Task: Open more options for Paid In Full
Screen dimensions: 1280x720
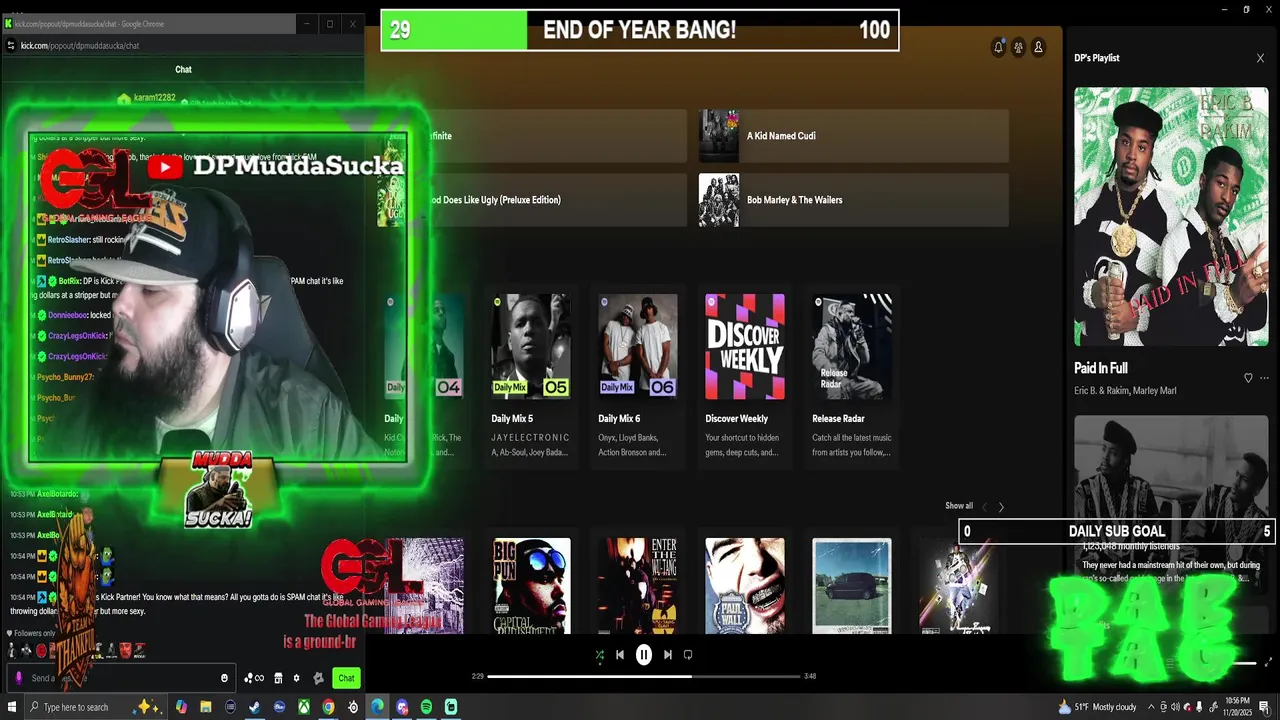Action: [1264, 378]
